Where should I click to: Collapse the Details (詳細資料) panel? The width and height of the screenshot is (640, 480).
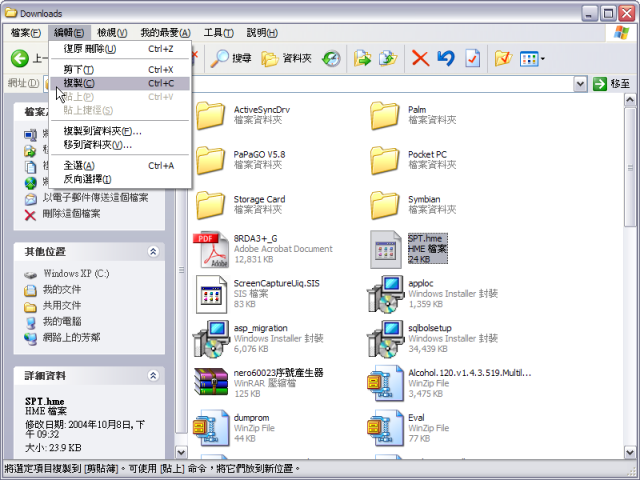coord(153,376)
